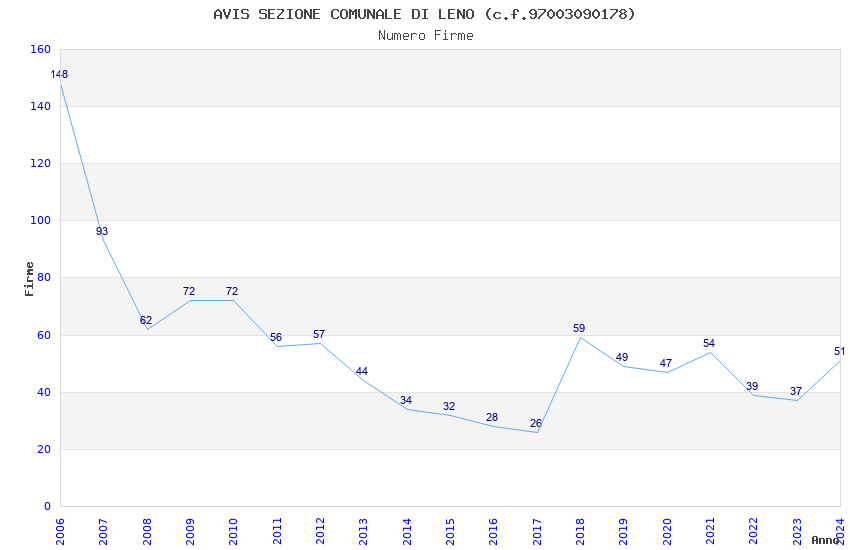The image size is (850, 550).
Task: Select the 44 data label
Action: click(x=362, y=372)
